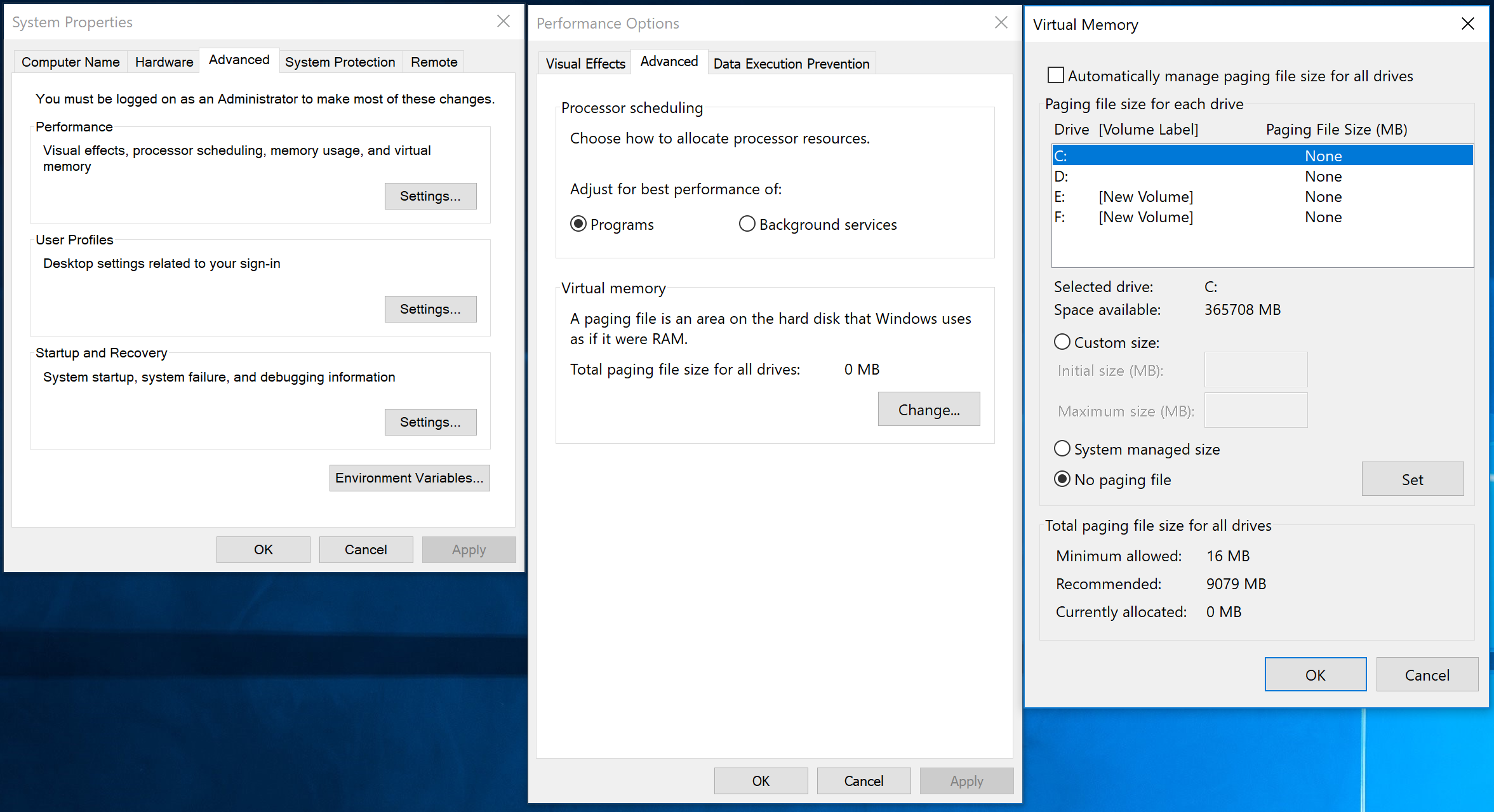Select the Custom size radio option
Screen dimensions: 1494x812
(x=1062, y=342)
